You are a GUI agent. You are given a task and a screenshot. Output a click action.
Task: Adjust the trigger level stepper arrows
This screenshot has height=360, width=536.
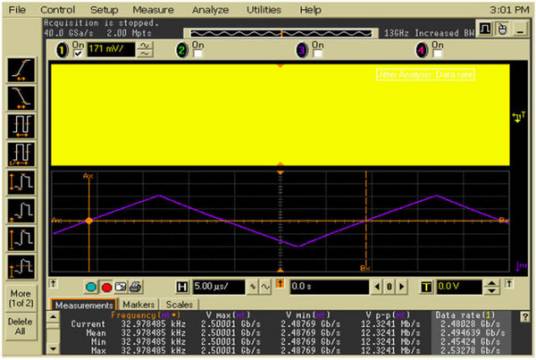click(492, 287)
